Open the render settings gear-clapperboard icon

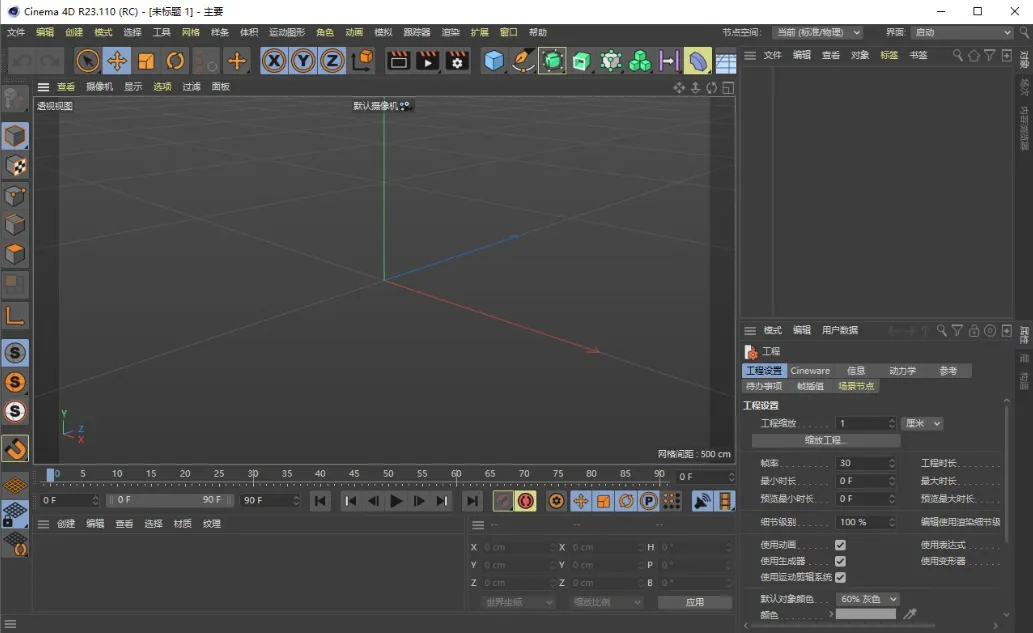pyautogui.click(x=457, y=61)
